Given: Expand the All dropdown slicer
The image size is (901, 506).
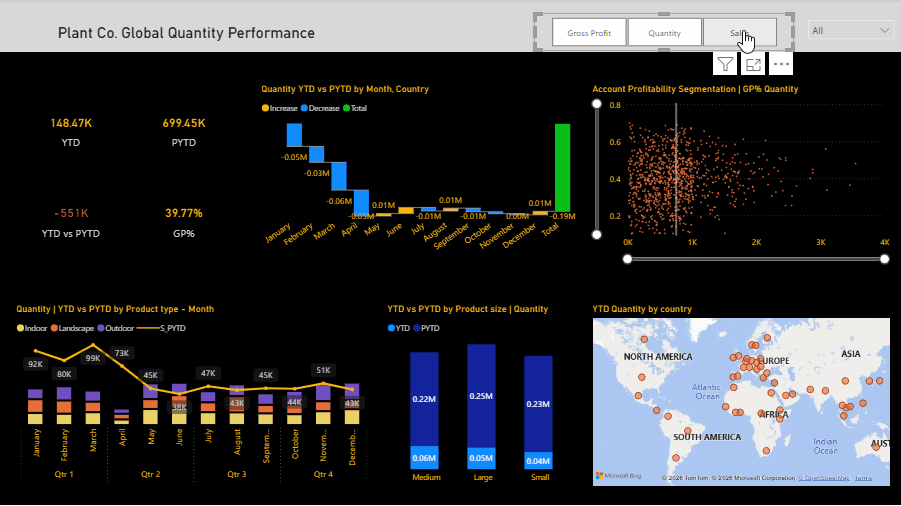Looking at the screenshot, I should 850,30.
